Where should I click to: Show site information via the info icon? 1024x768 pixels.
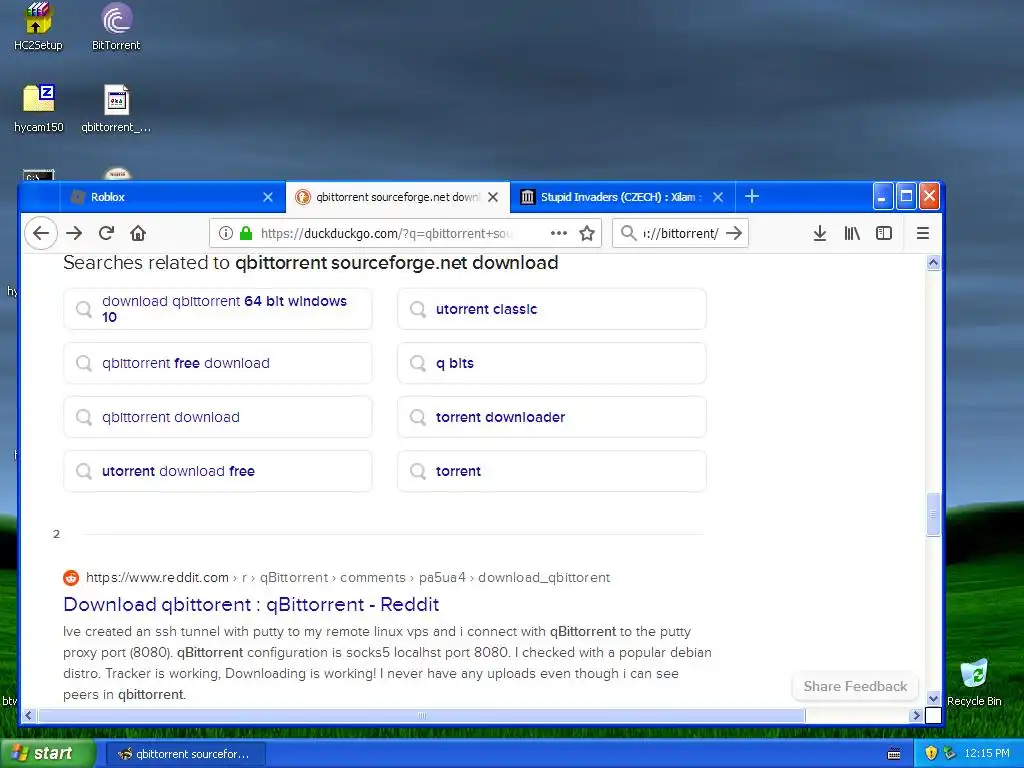point(225,233)
